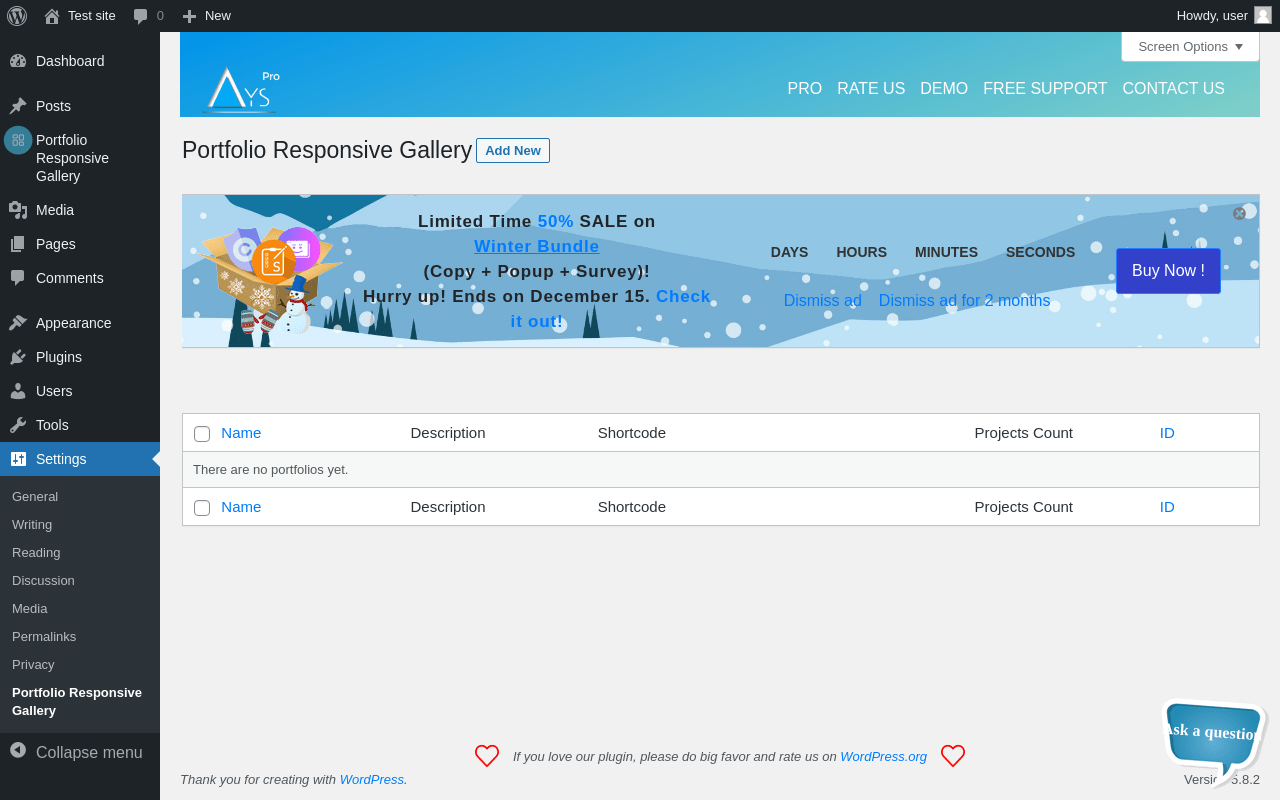Viewport: 1280px width, 800px height.
Task: Click the Comments sidebar icon
Action: (x=18, y=278)
